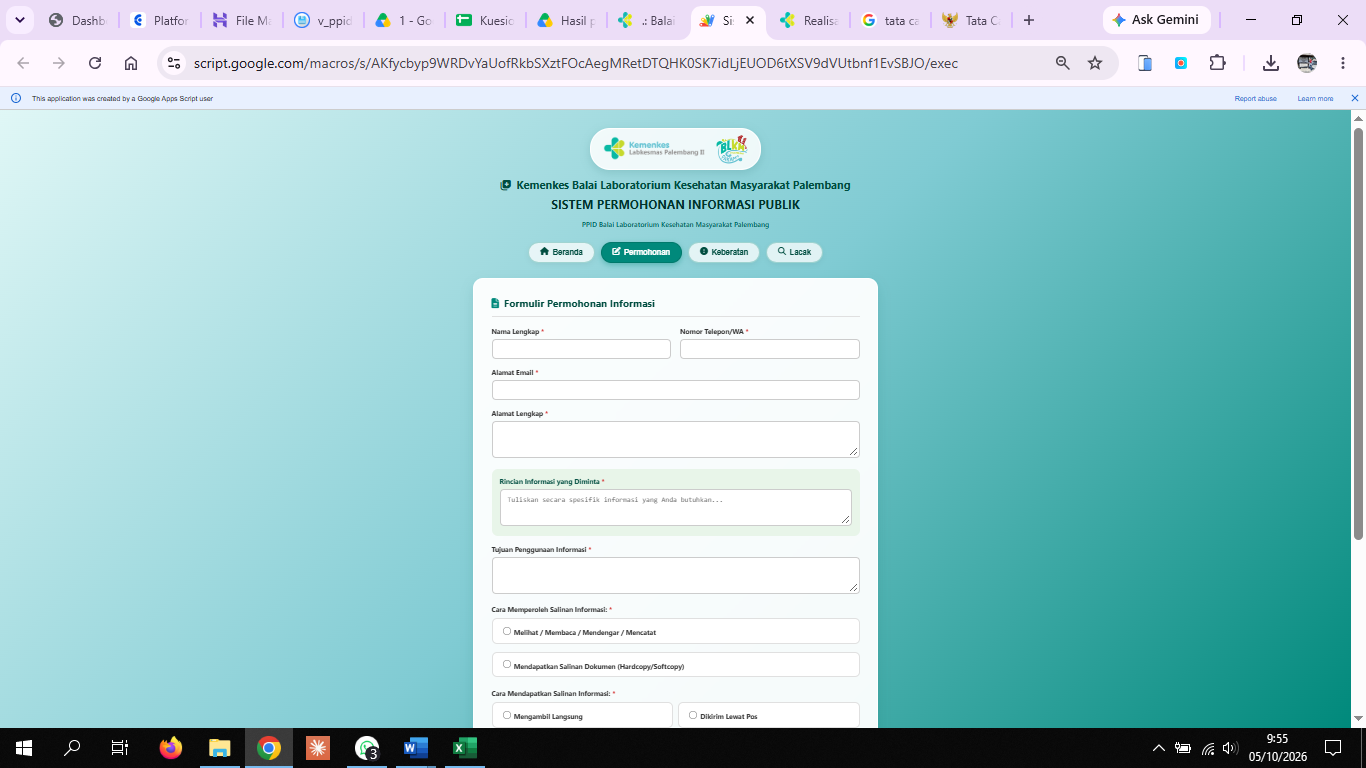The width and height of the screenshot is (1366, 768).
Task: Click the red-blue square extension icon
Action: (x=1181, y=63)
